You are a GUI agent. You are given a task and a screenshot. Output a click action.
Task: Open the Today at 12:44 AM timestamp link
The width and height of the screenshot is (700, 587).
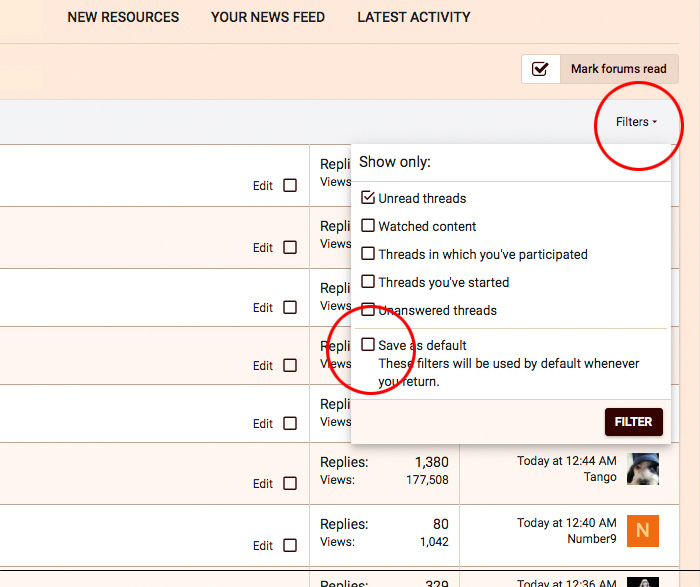click(565, 461)
